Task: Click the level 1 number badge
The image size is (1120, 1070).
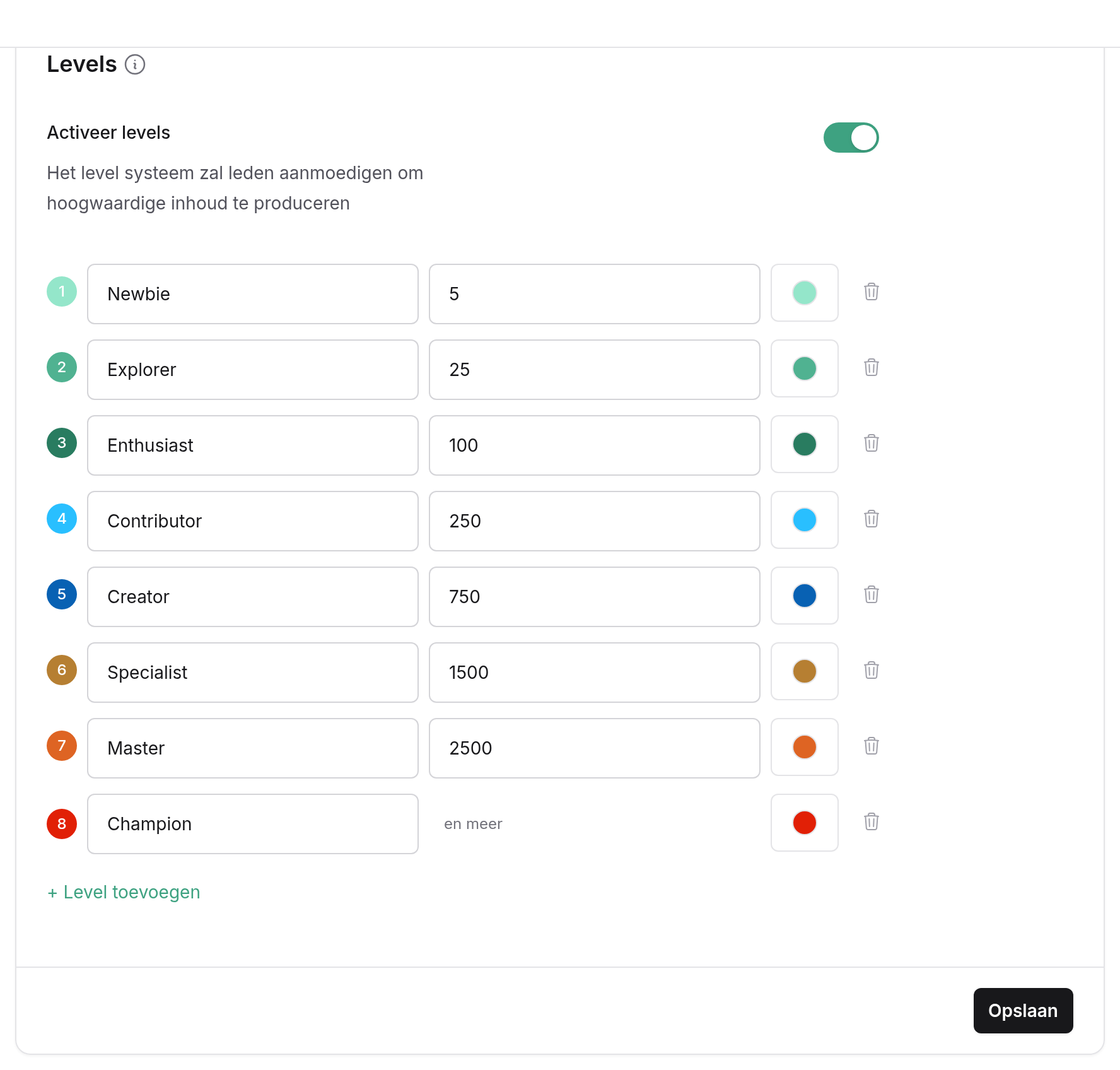Action: (x=62, y=291)
